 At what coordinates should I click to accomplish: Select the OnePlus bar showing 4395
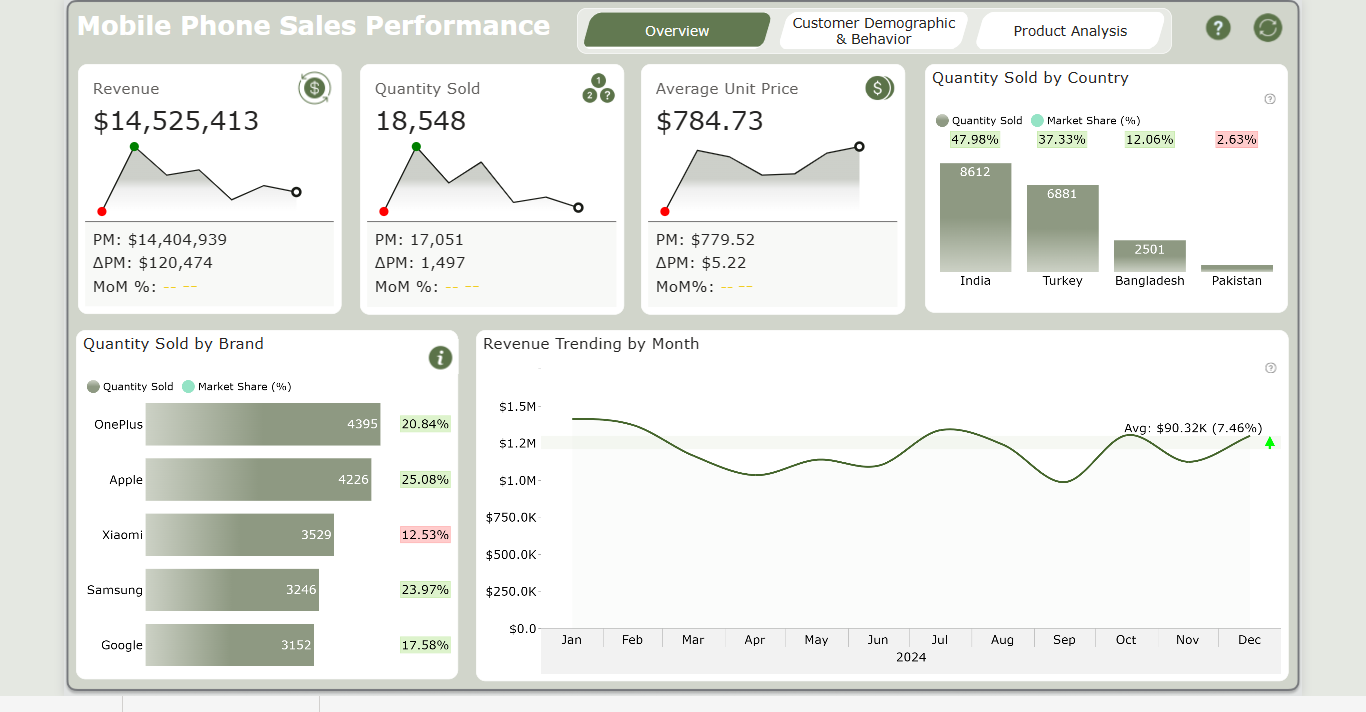263,424
